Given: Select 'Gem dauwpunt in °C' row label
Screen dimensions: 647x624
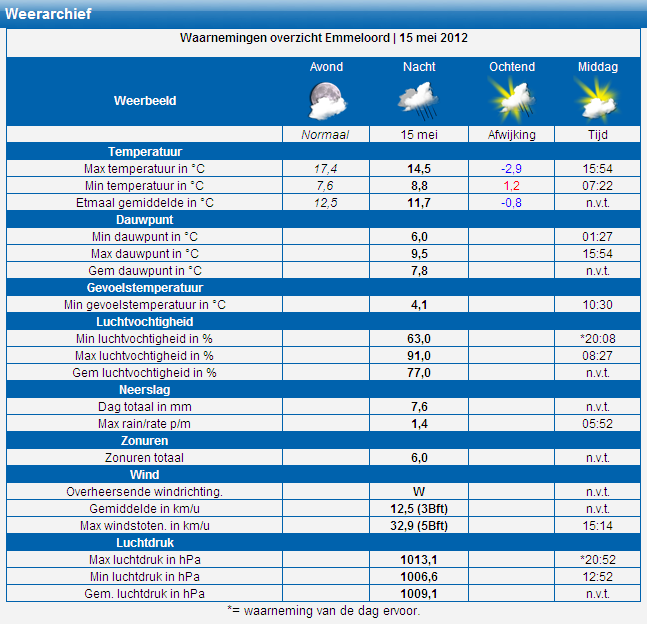Looking at the screenshot, I should 145,271.
